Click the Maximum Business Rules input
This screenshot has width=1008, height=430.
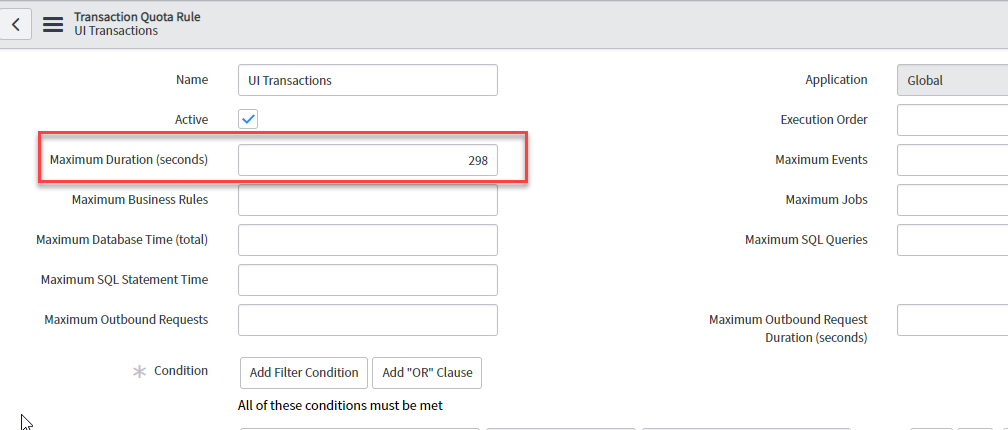click(367, 200)
